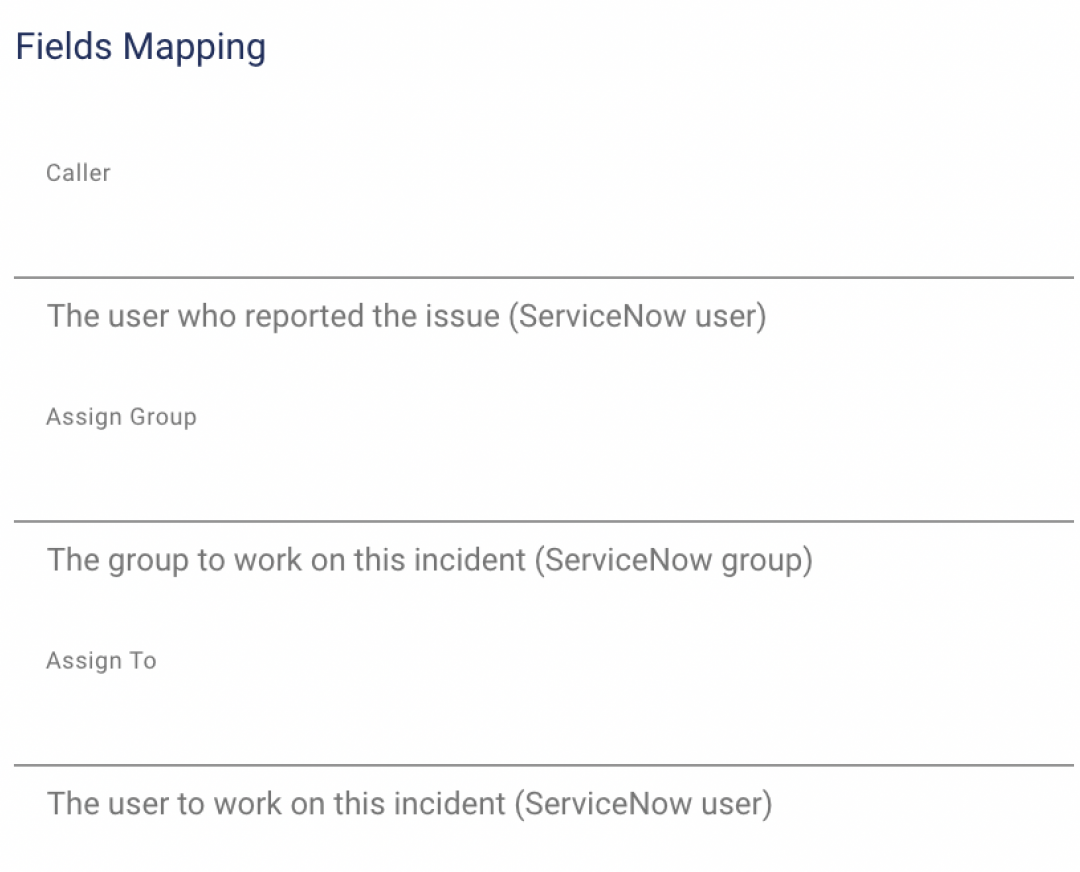The width and height of the screenshot is (1080, 872).
Task: Click "The user who reported the issue" hint
Action: coord(273,316)
